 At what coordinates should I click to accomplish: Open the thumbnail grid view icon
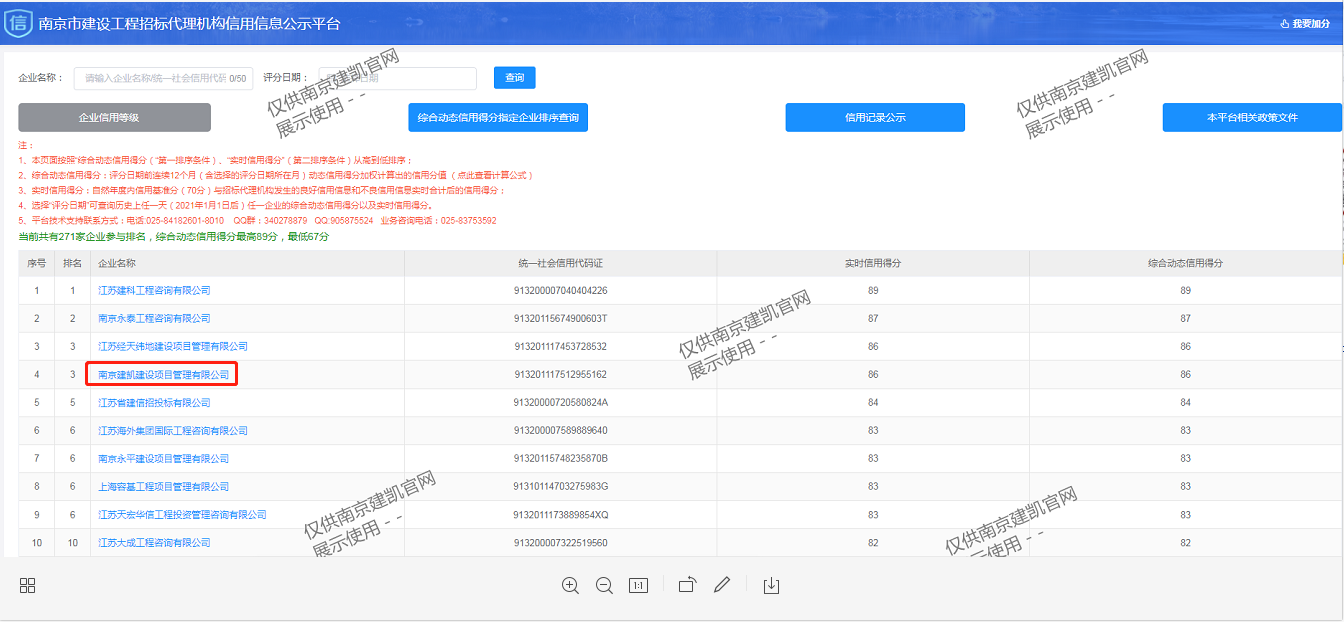click(28, 586)
